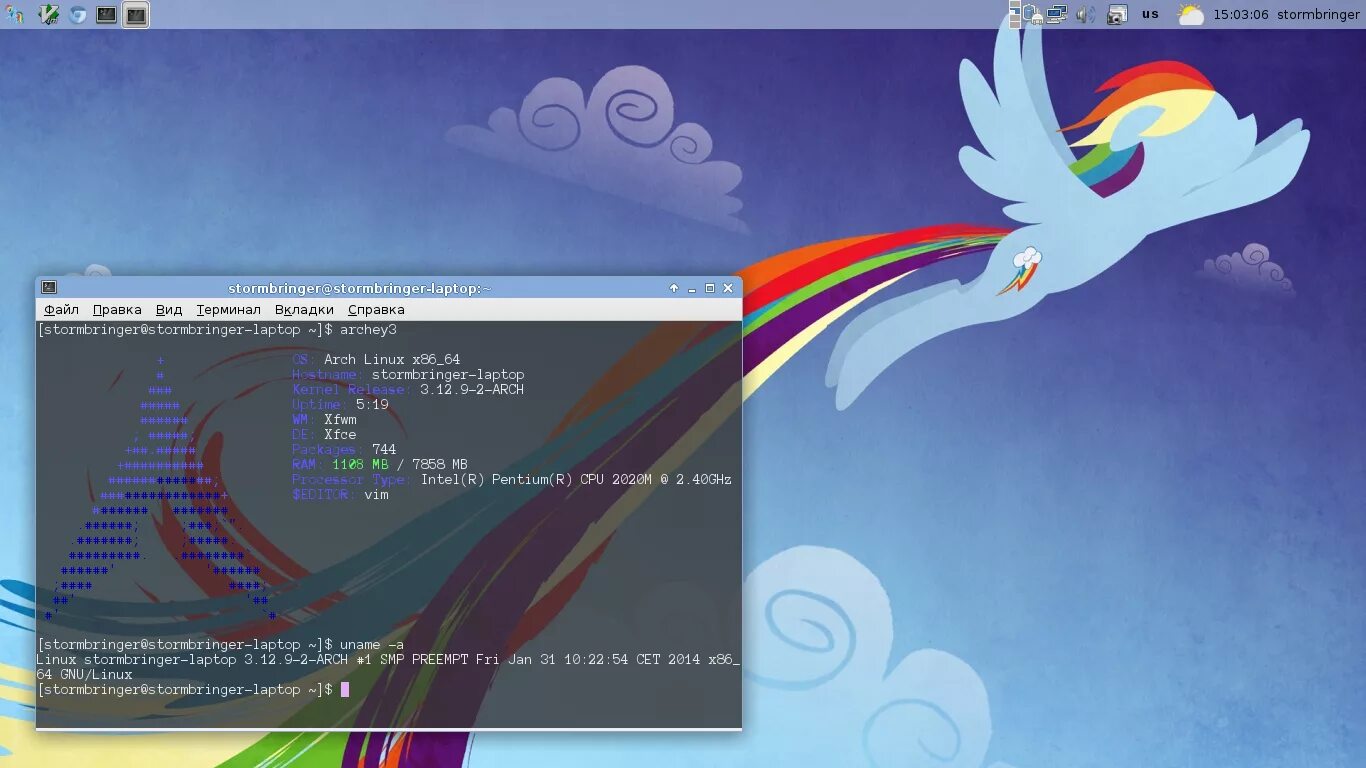Click the processor text 'Intel(R) Pentium(R) CPU 2020M'

point(536,480)
